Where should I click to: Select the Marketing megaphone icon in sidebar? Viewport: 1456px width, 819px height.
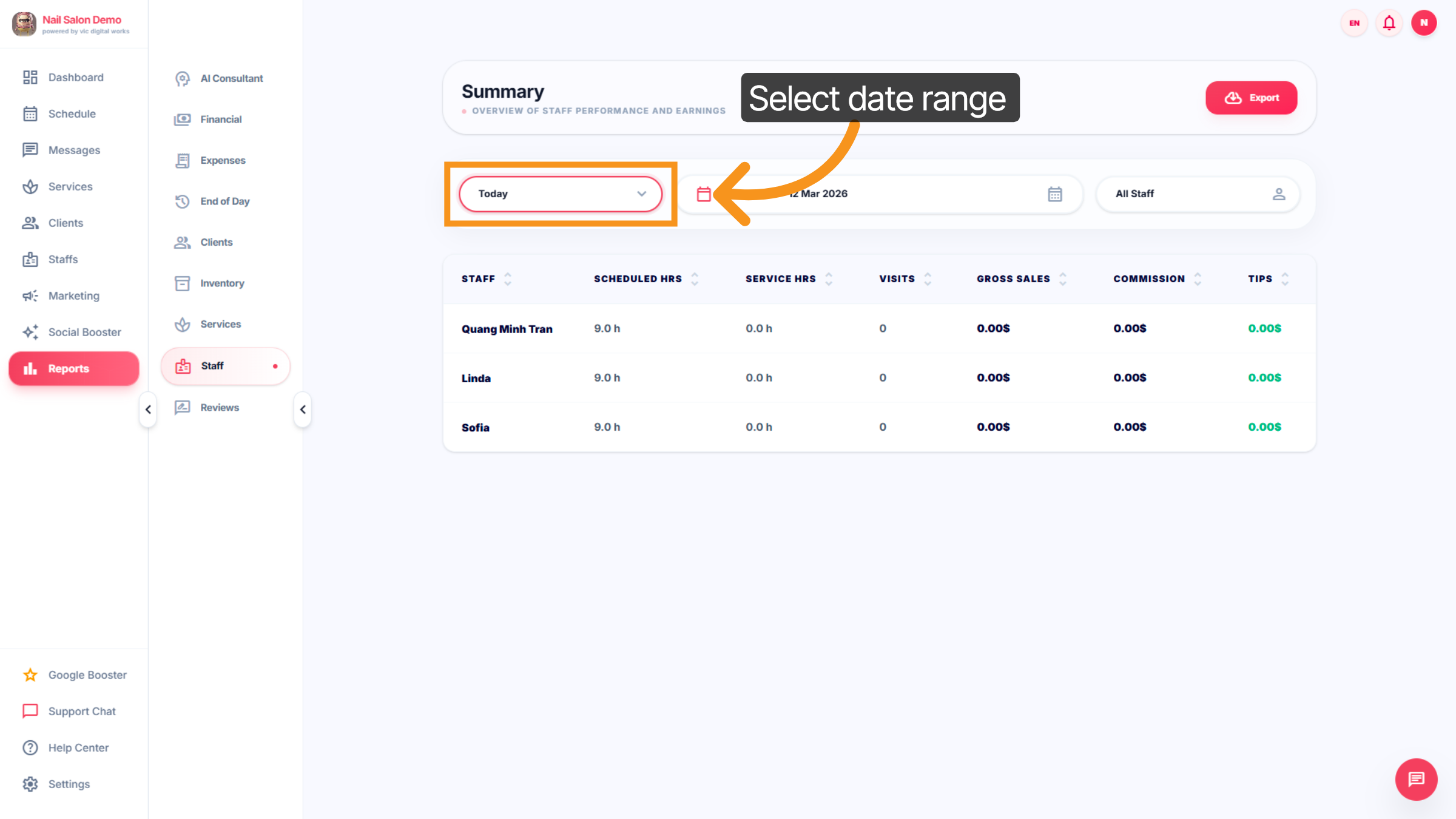30,295
